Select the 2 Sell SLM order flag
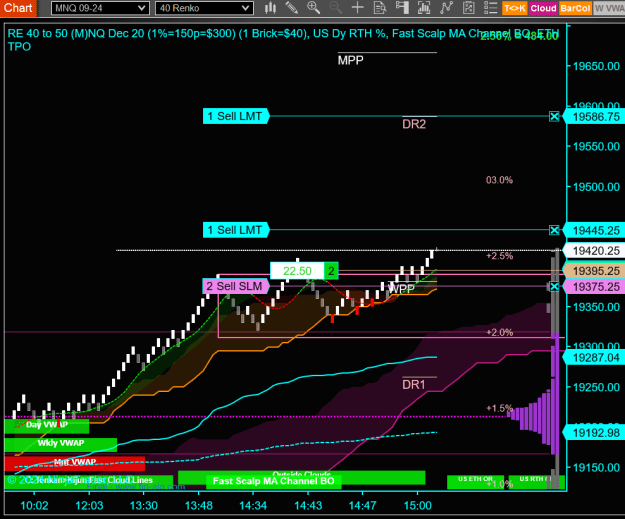This screenshot has width=625, height=519. (x=236, y=286)
